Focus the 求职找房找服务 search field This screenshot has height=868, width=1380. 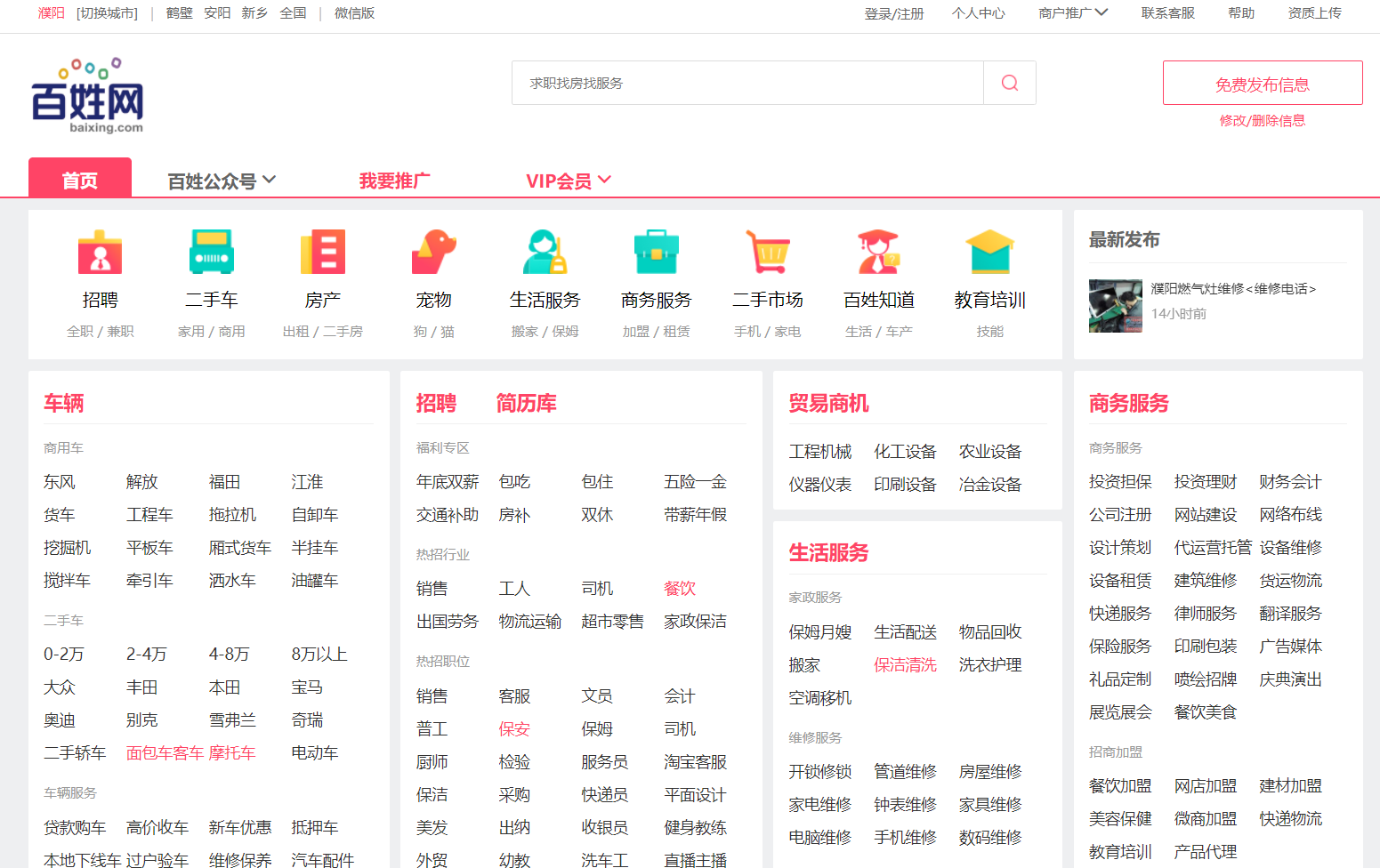[x=747, y=83]
